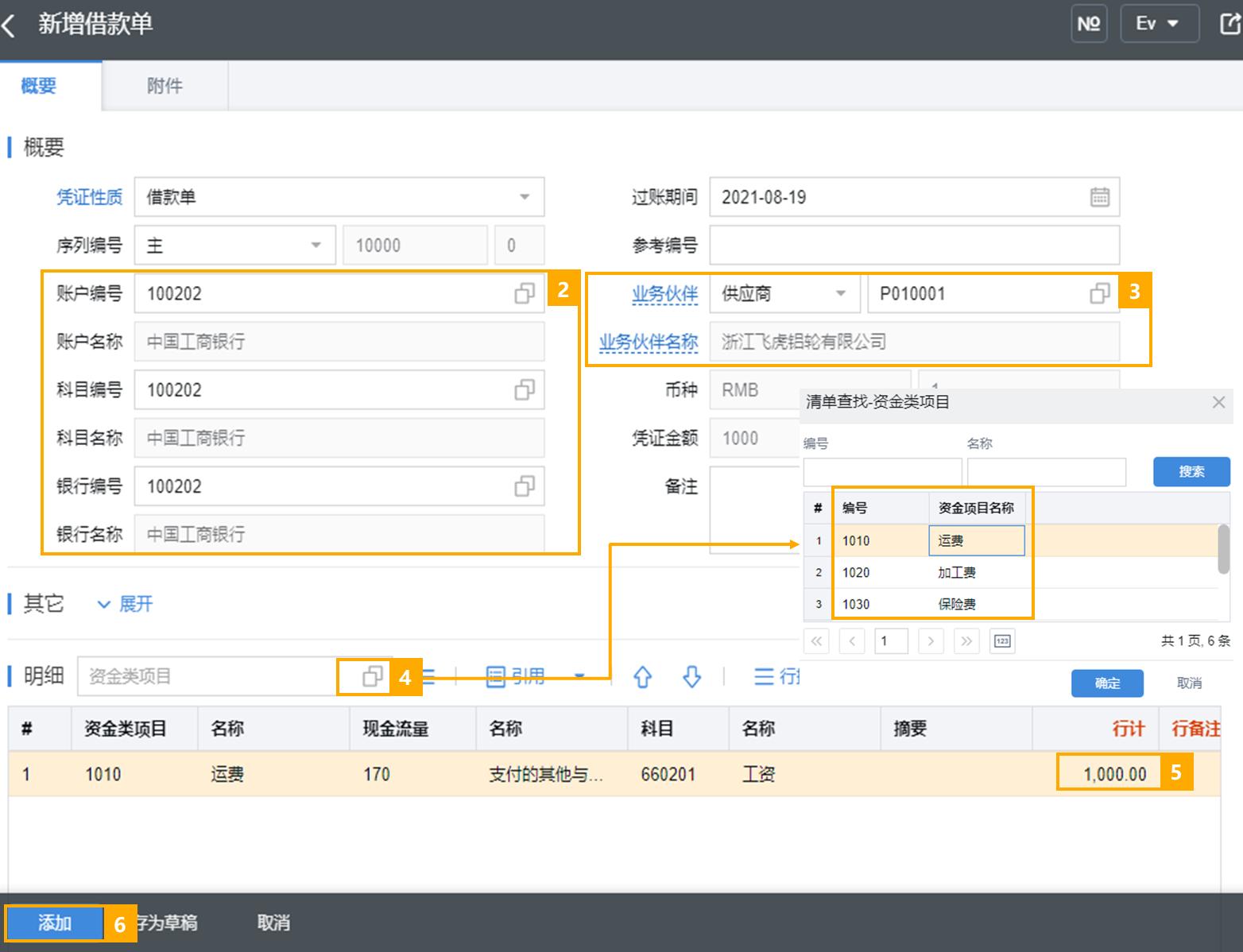
Task: Open lookup icon in 账户编号 field
Action: coord(524,294)
